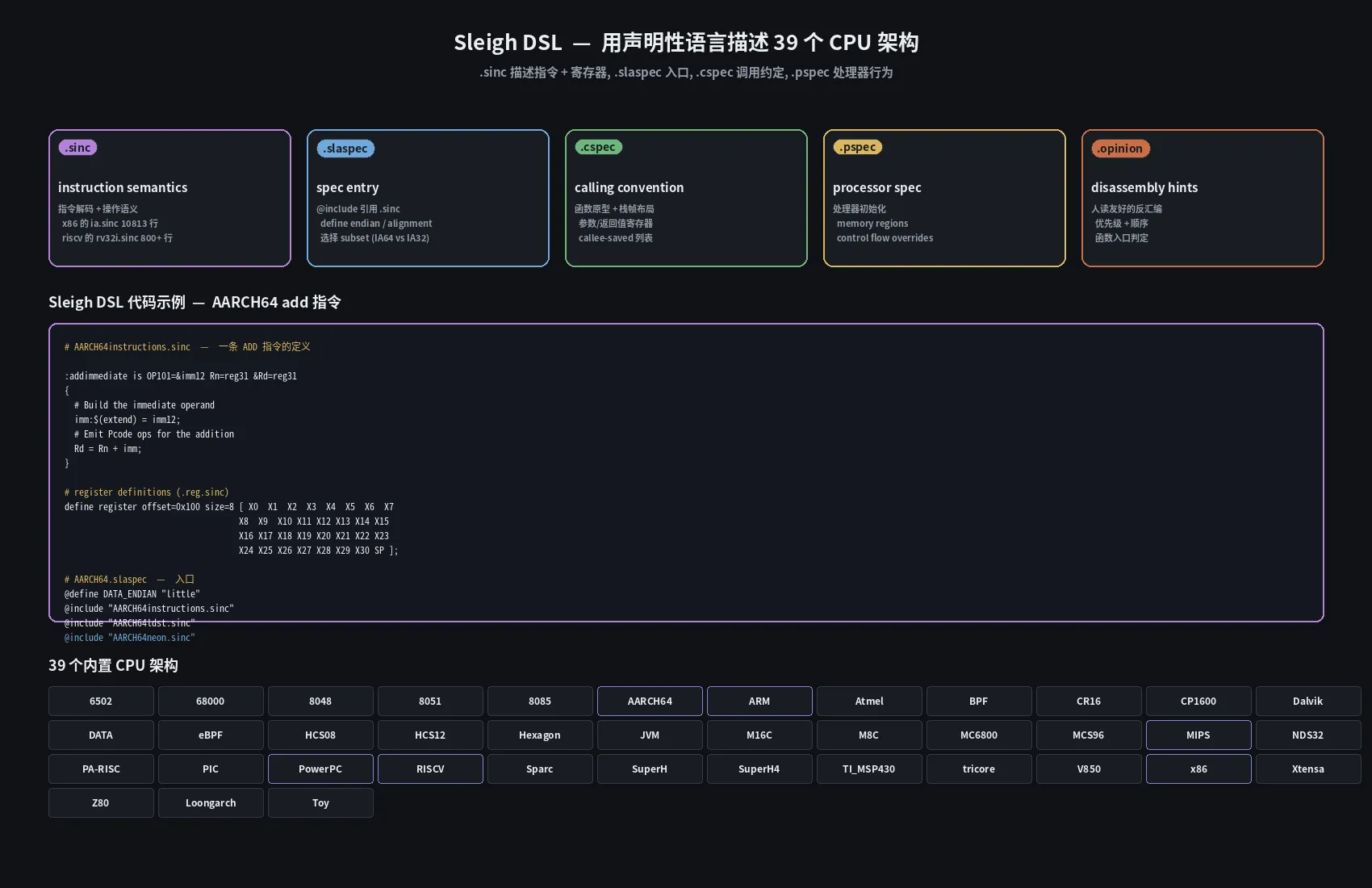The height and width of the screenshot is (888, 1372).
Task: Select the MCS96 architecture chip
Action: point(1089,735)
